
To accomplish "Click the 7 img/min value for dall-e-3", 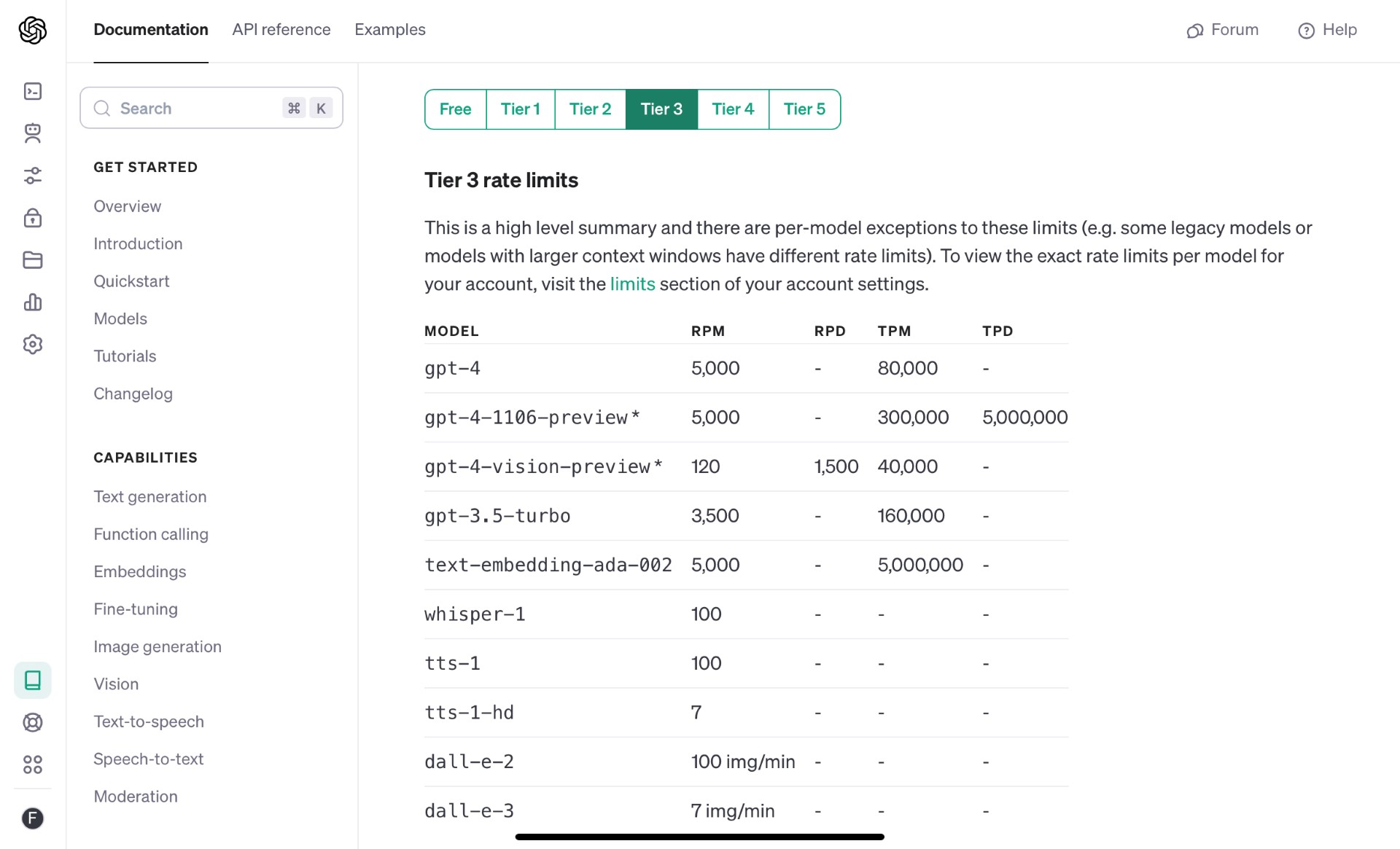I will pos(733,811).
